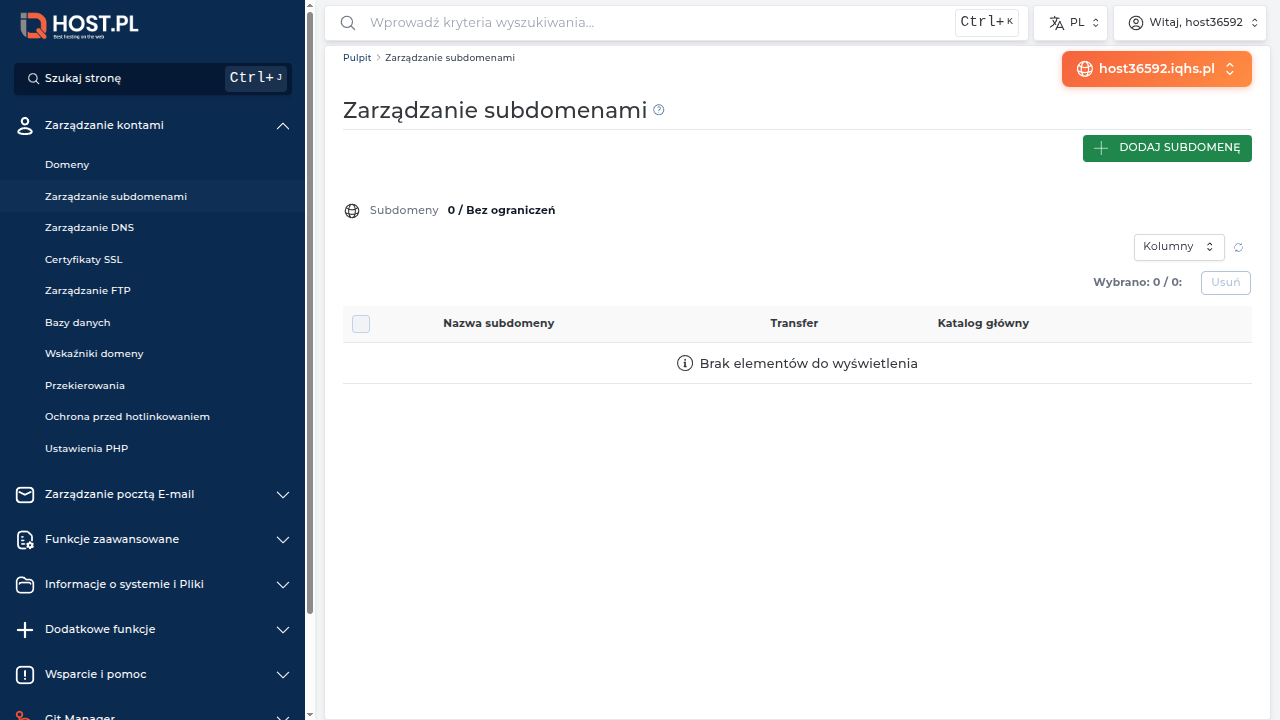
Task: Click the '0 / Bez ograniczeń' text
Action: [501, 211]
